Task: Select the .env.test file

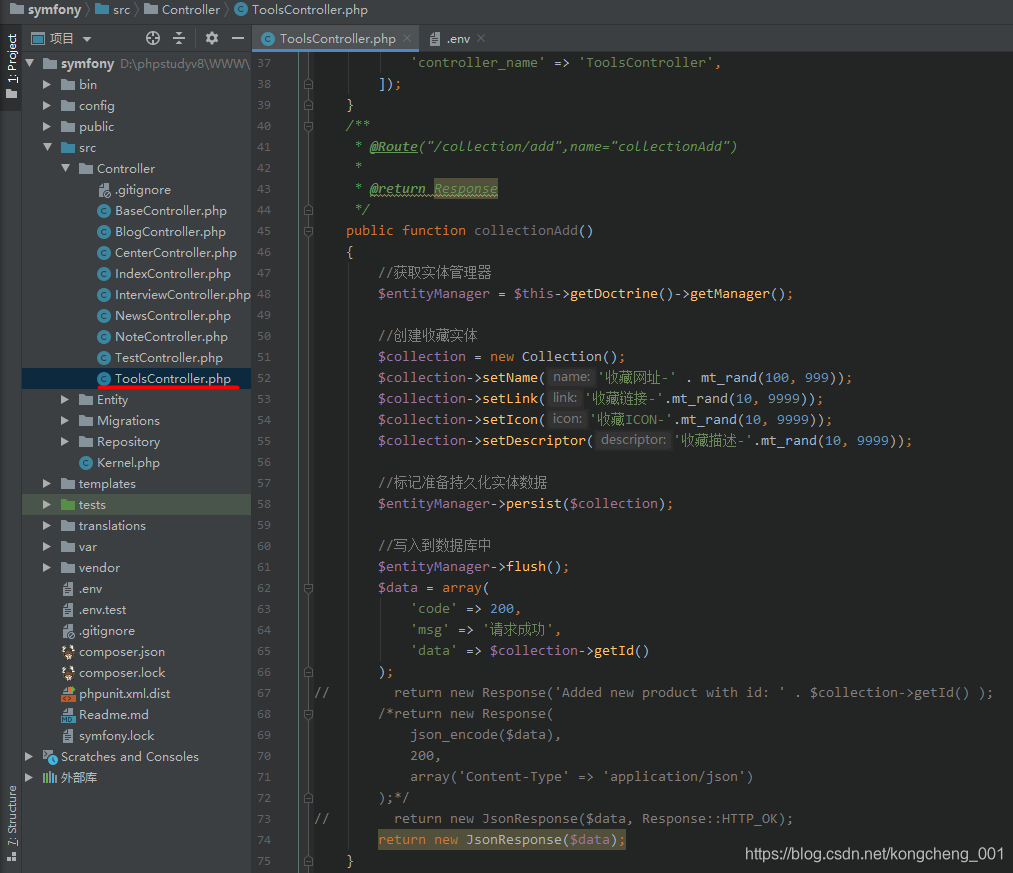Action: point(94,609)
